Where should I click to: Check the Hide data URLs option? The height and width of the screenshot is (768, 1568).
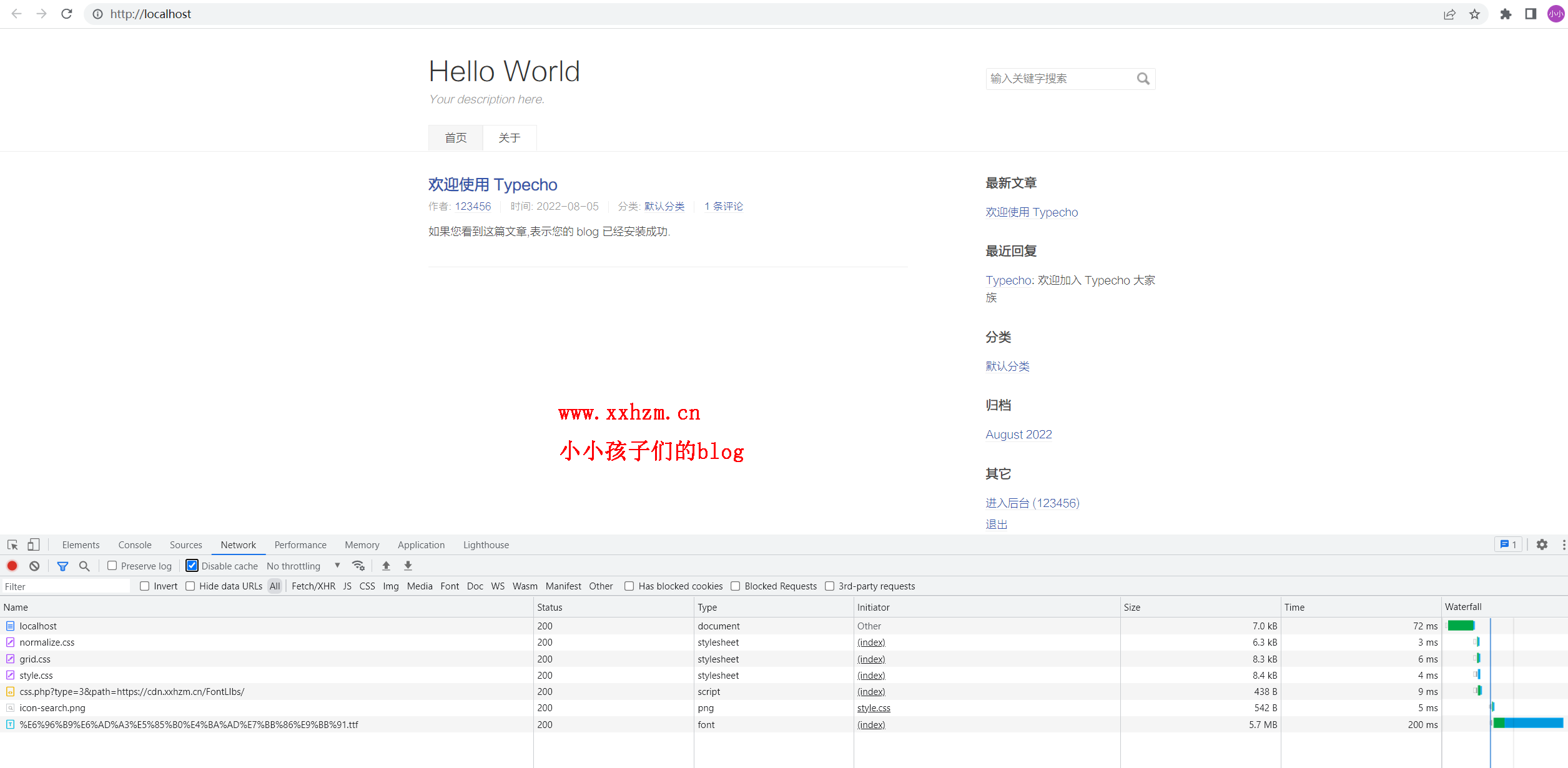tap(190, 586)
